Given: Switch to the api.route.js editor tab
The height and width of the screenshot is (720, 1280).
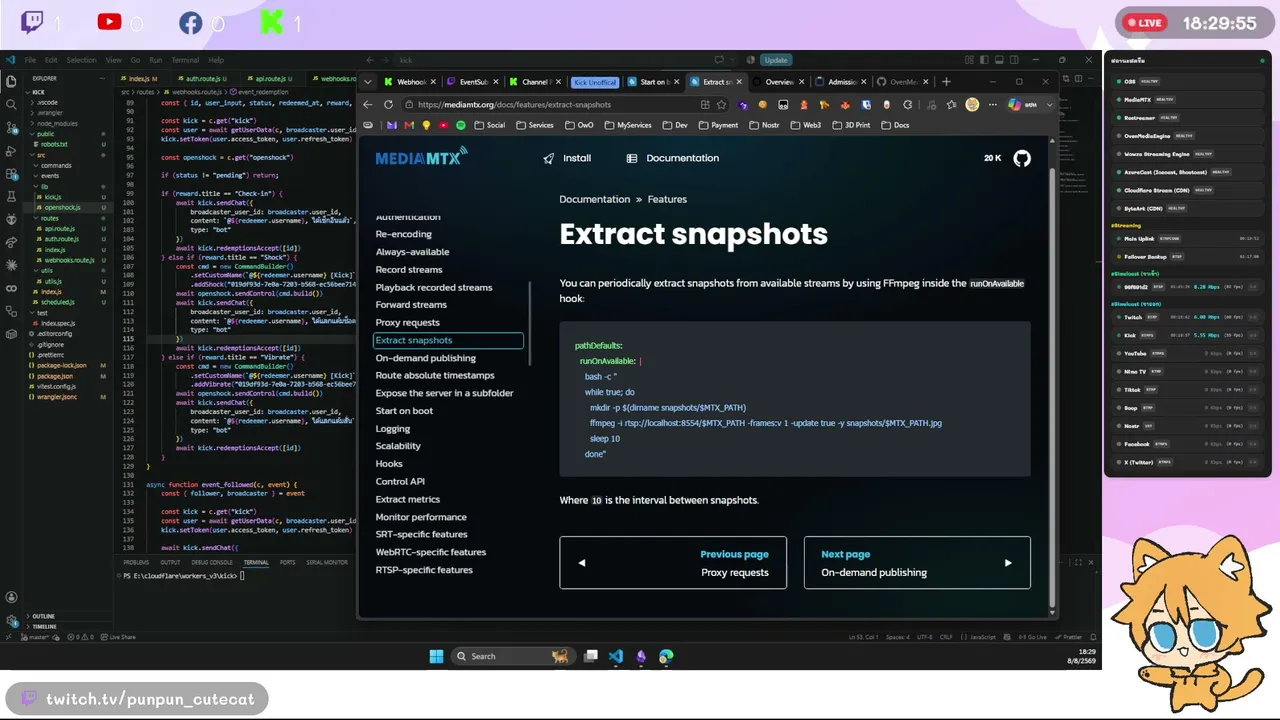Looking at the screenshot, I should pyautogui.click(x=270, y=78).
